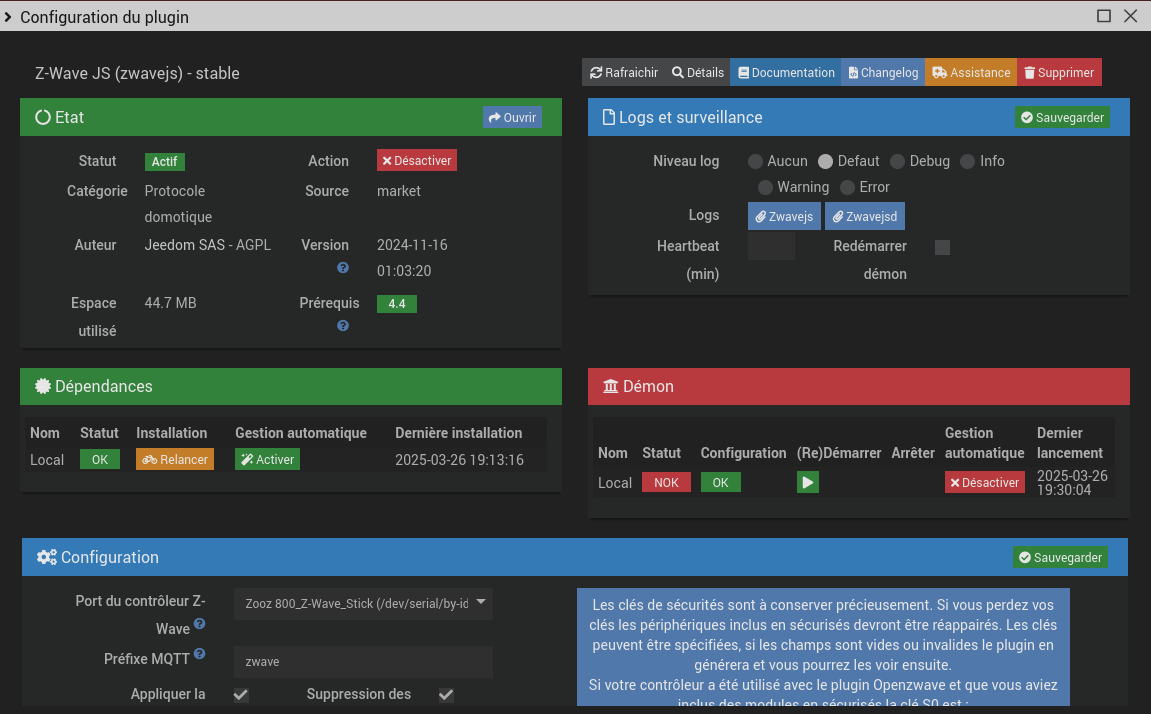Click the help icon under Prérequis
This screenshot has width=1151, height=714.
point(343,326)
